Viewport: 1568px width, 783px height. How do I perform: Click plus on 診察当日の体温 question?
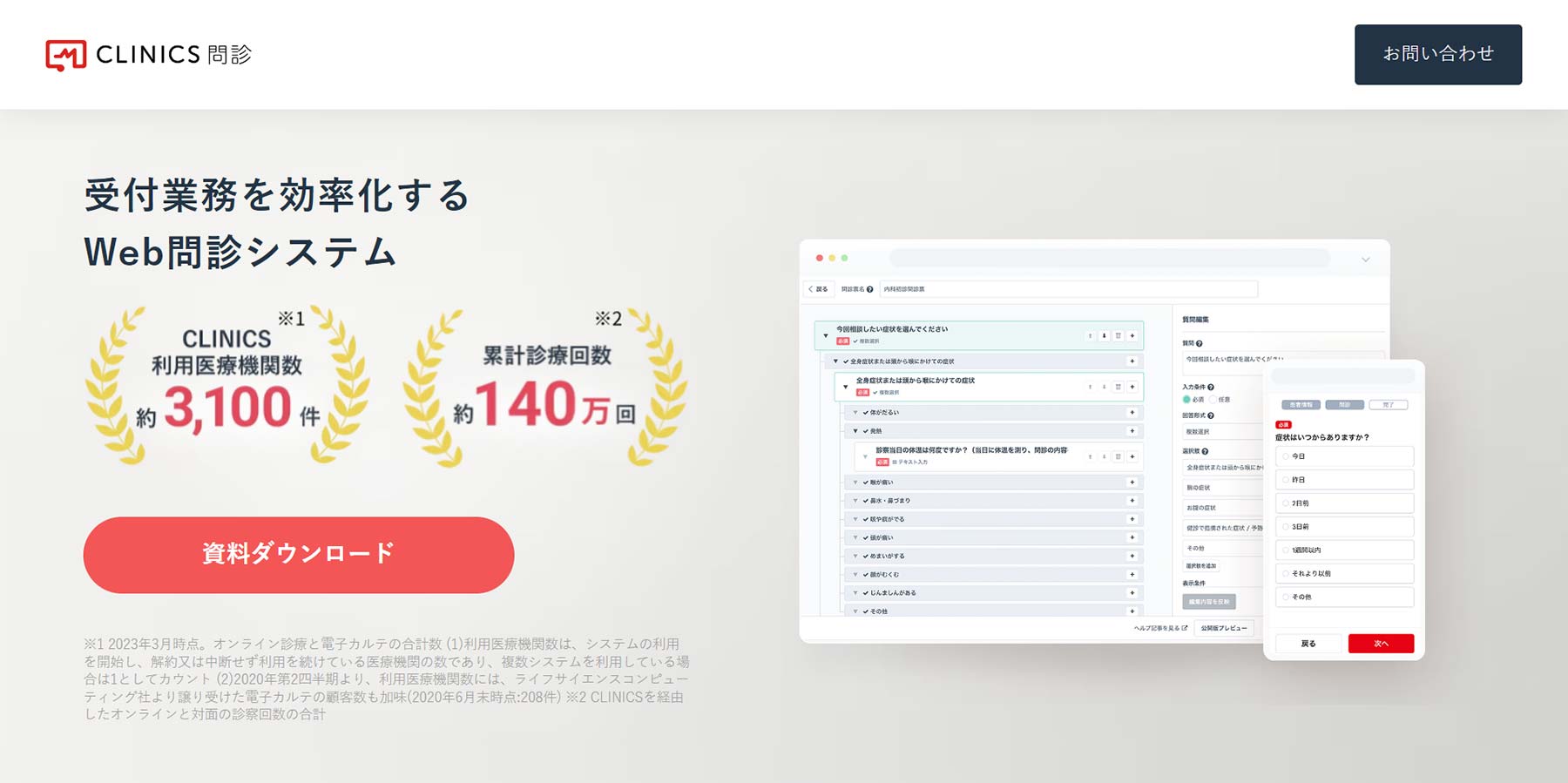pos(1132,456)
